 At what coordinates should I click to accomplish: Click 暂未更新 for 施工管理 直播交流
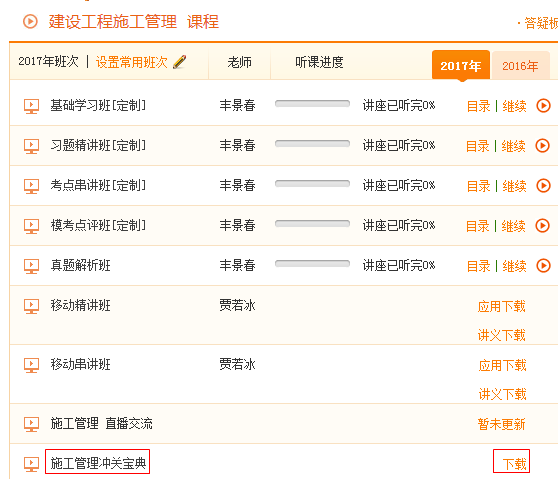tap(501, 424)
